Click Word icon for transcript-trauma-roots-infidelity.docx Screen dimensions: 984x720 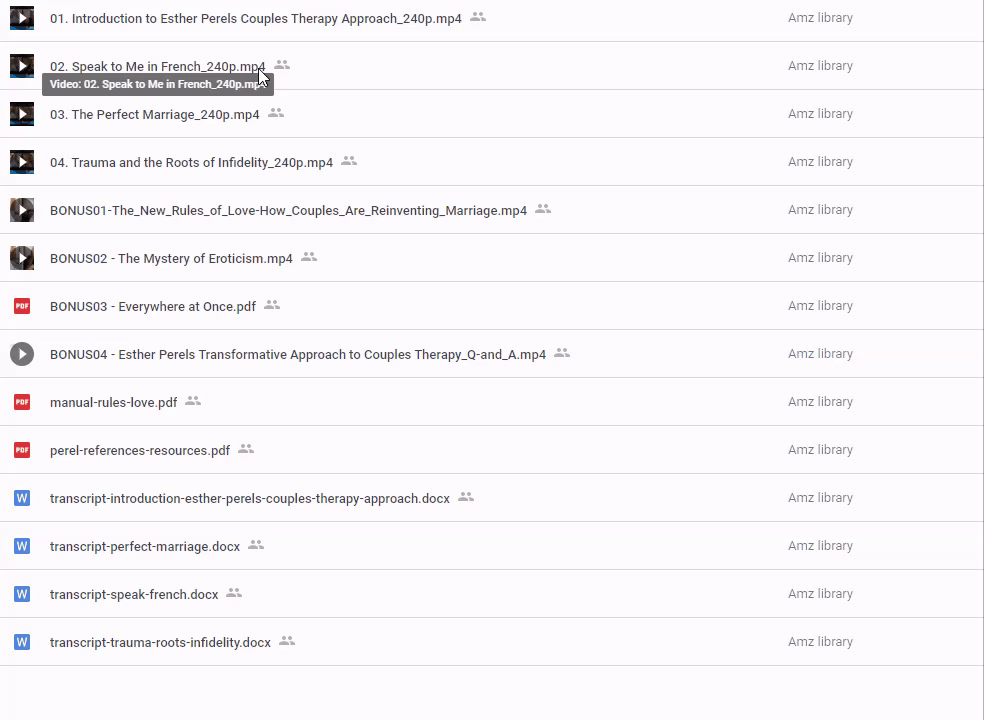(22, 642)
